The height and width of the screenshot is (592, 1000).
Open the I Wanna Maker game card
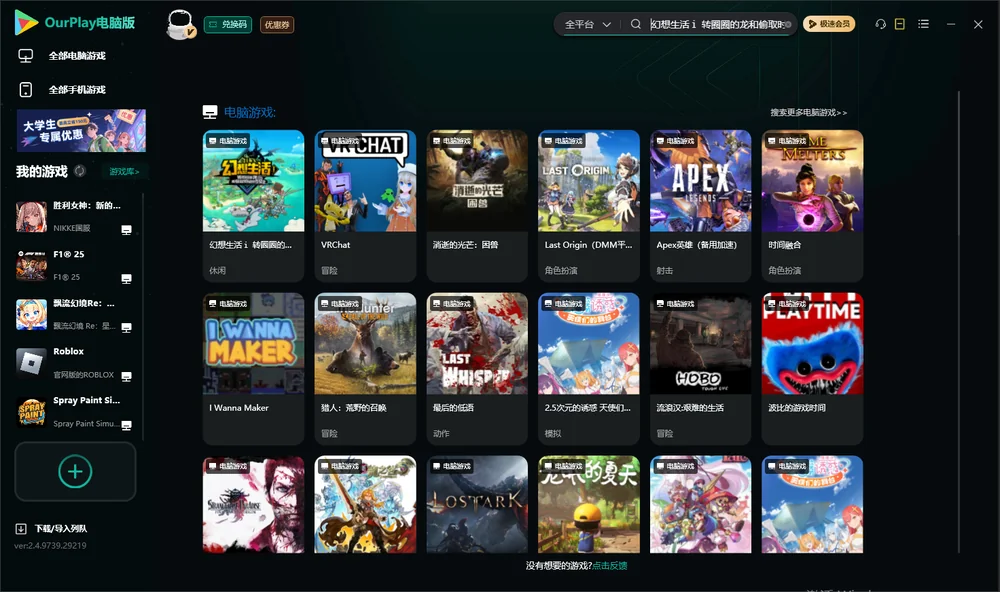point(253,369)
